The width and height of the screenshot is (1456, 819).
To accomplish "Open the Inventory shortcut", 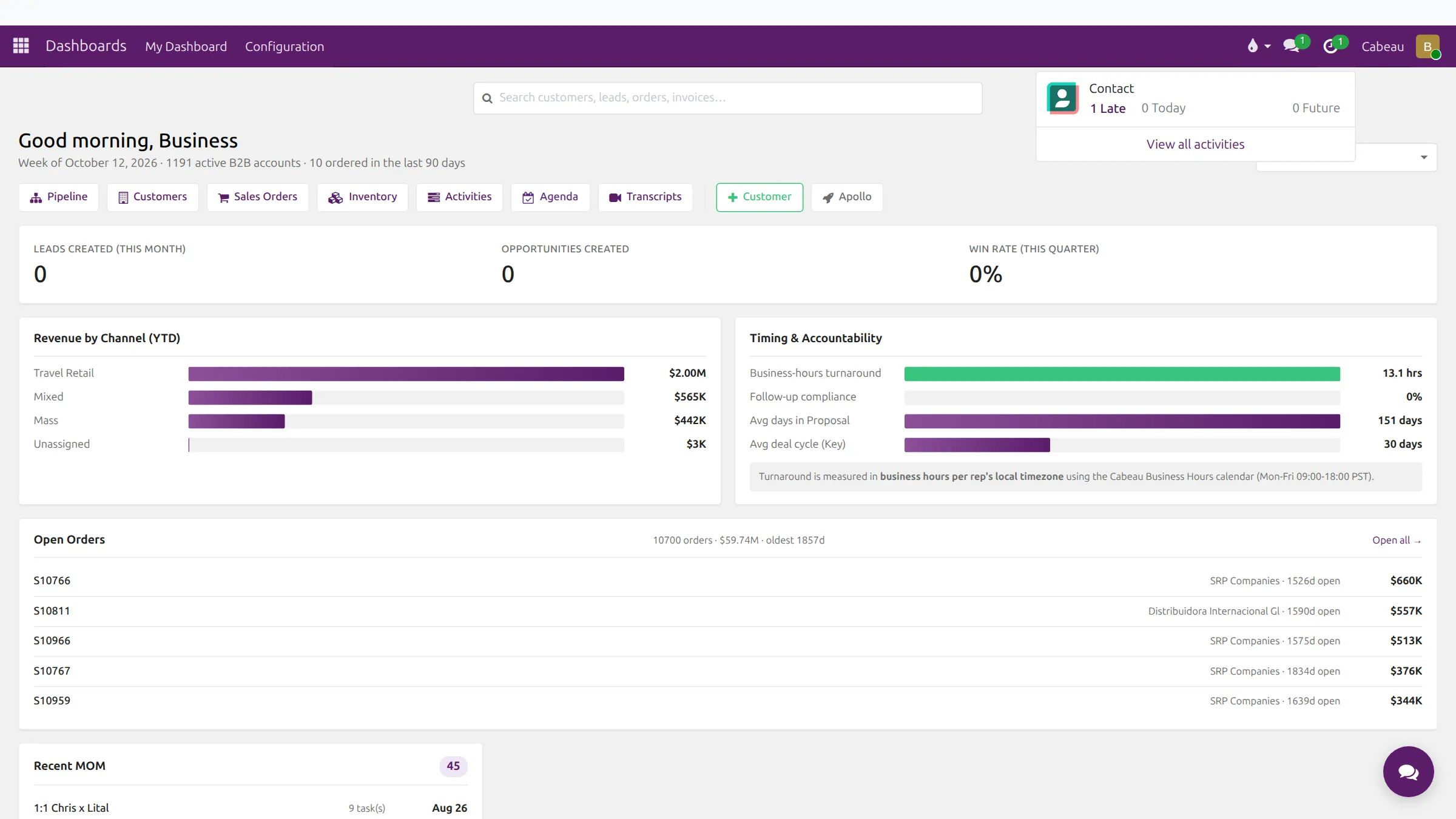I will [x=363, y=197].
